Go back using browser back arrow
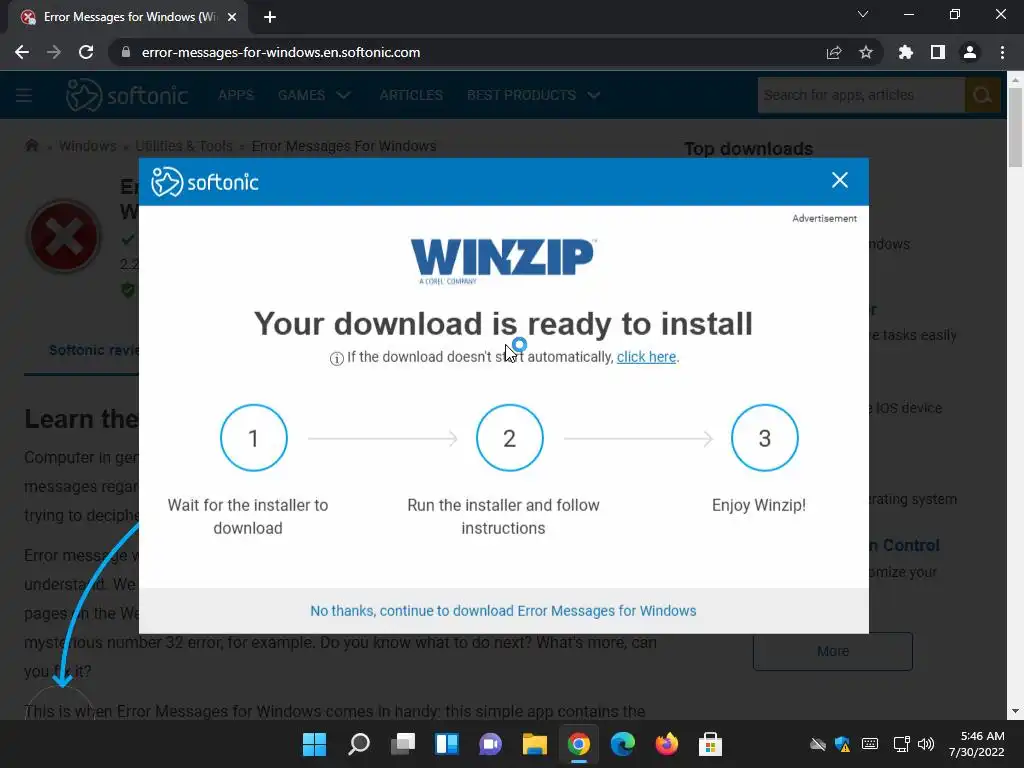The image size is (1024, 768). point(22,52)
